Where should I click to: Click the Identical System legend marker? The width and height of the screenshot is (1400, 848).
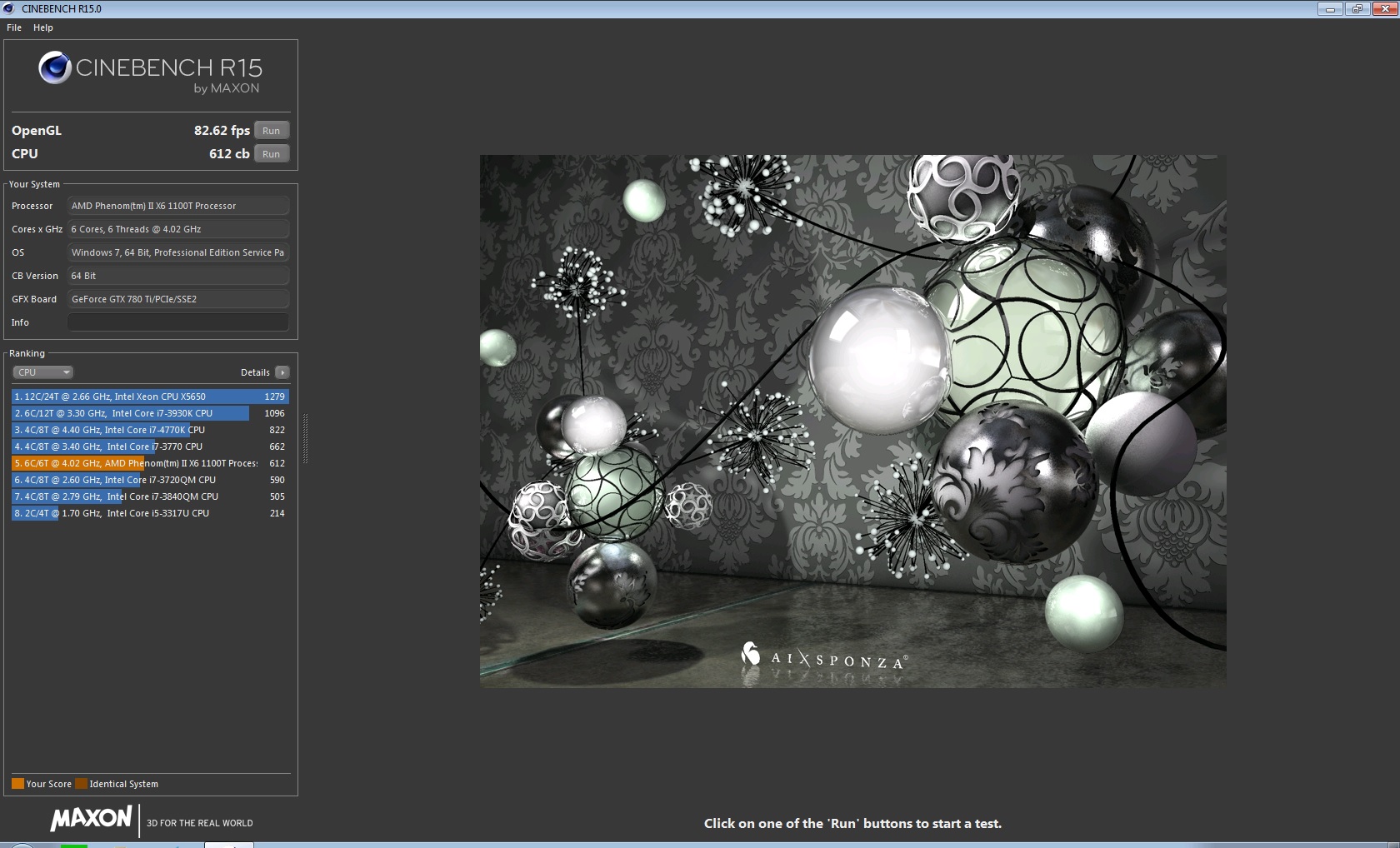81,783
